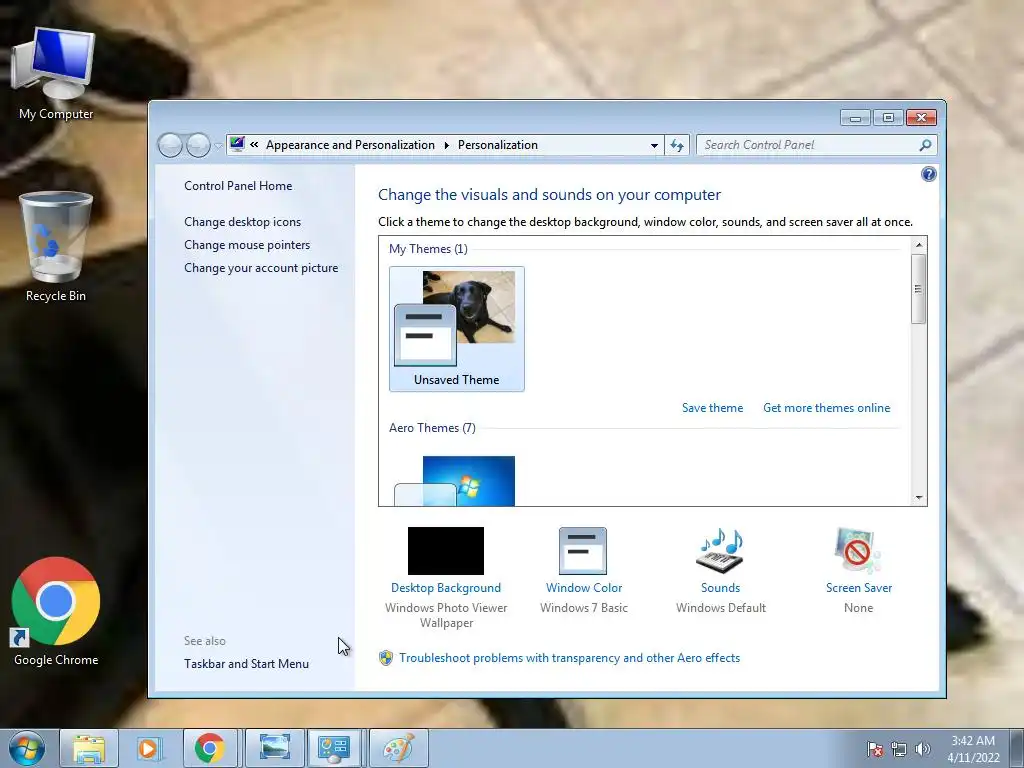This screenshot has width=1024, height=768.
Task: Go forward with the Forward arrow button
Action: pos(198,145)
